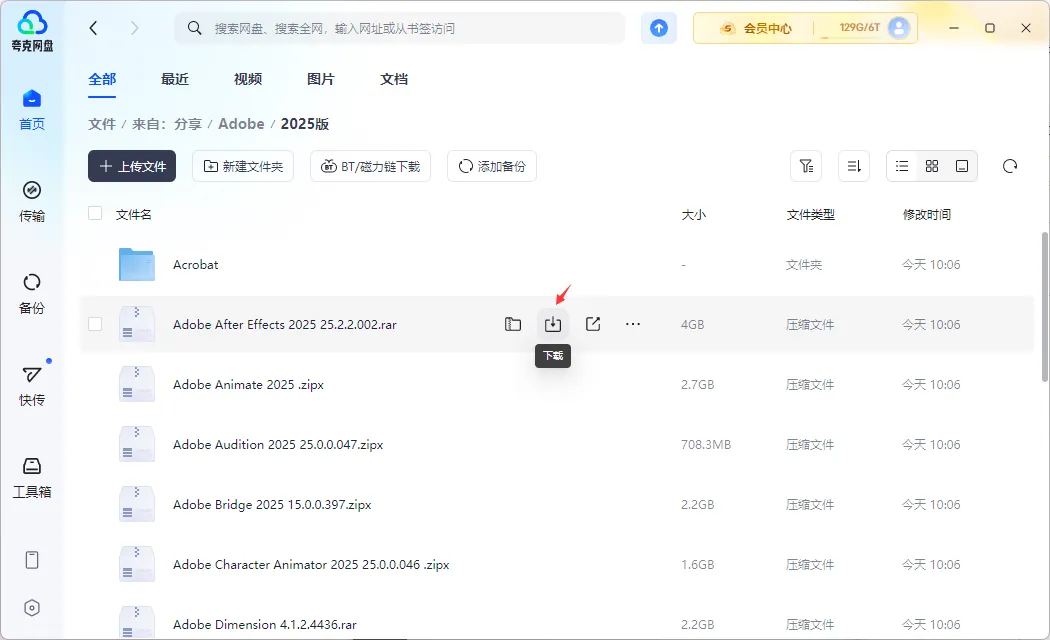1050x640 pixels.
Task: Sort by 文件类型 column header
Action: click(x=810, y=214)
